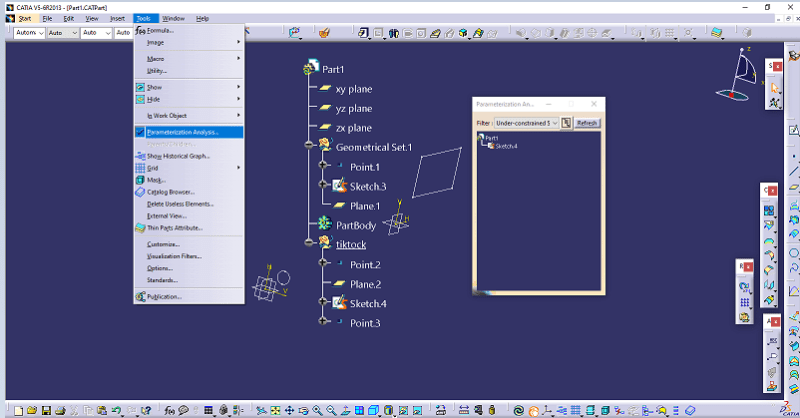The width and height of the screenshot is (800, 418).
Task: Open the Insert menu
Action: [x=117, y=18]
